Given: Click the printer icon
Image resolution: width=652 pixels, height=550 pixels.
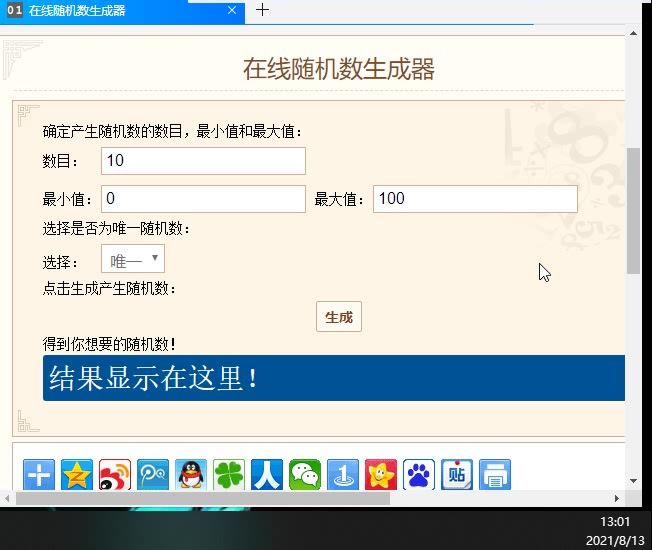Looking at the screenshot, I should click(495, 474).
